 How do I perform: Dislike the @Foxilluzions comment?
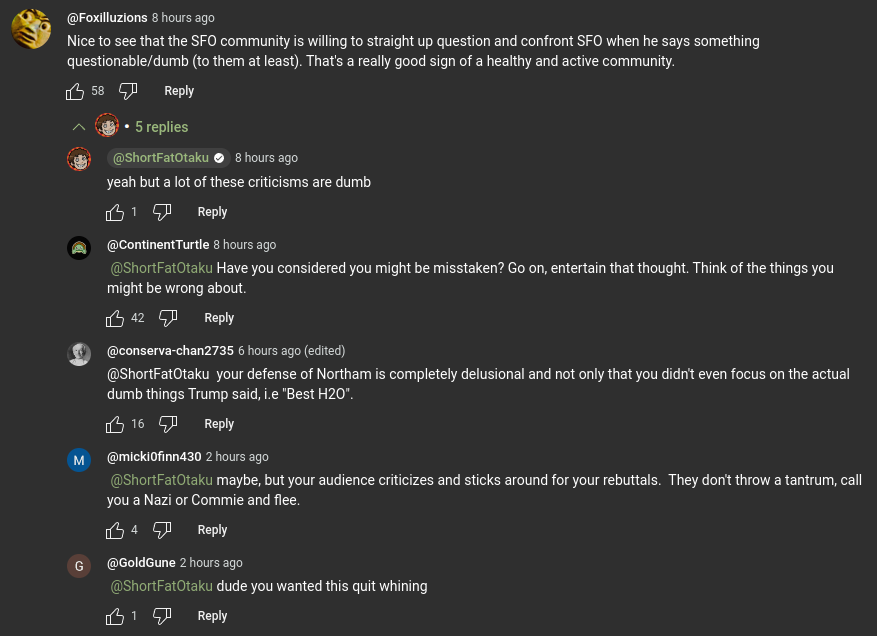(128, 91)
